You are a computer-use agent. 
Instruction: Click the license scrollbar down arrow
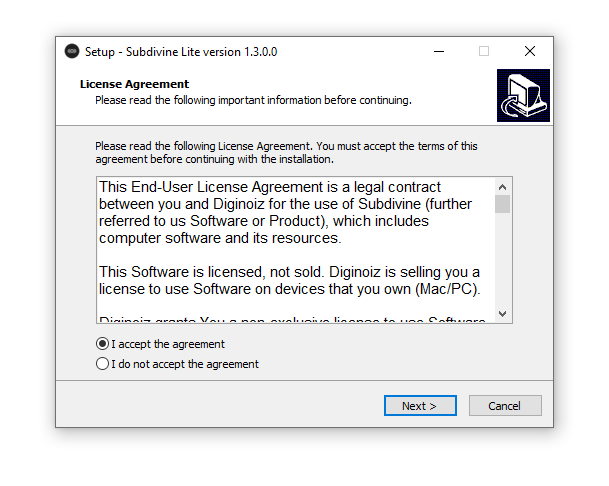(x=503, y=314)
